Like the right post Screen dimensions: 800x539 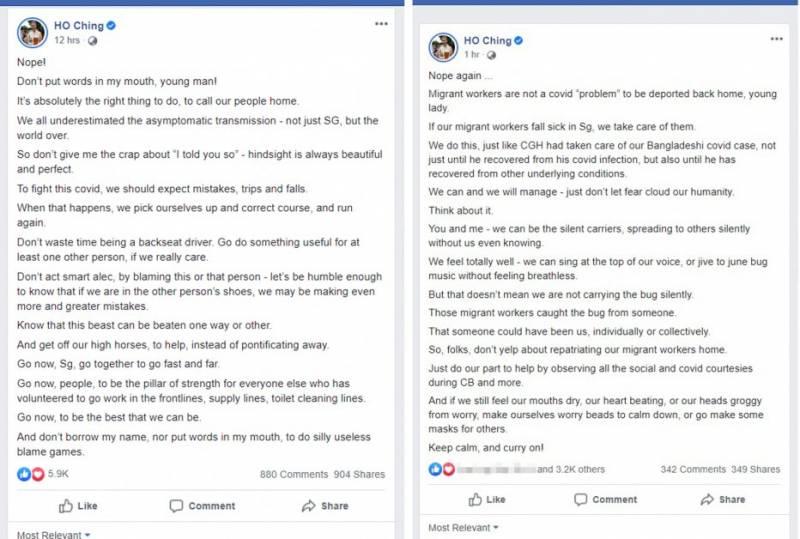[x=486, y=499]
